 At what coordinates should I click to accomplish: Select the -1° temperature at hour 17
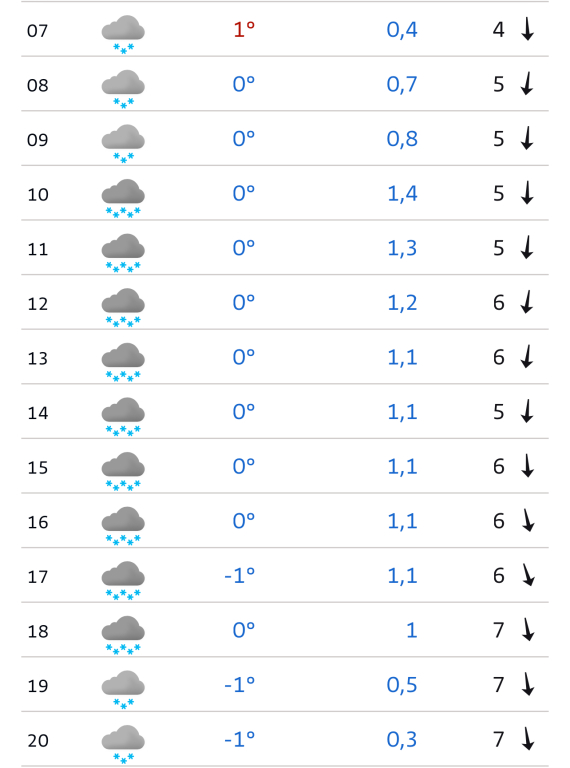click(x=239, y=576)
